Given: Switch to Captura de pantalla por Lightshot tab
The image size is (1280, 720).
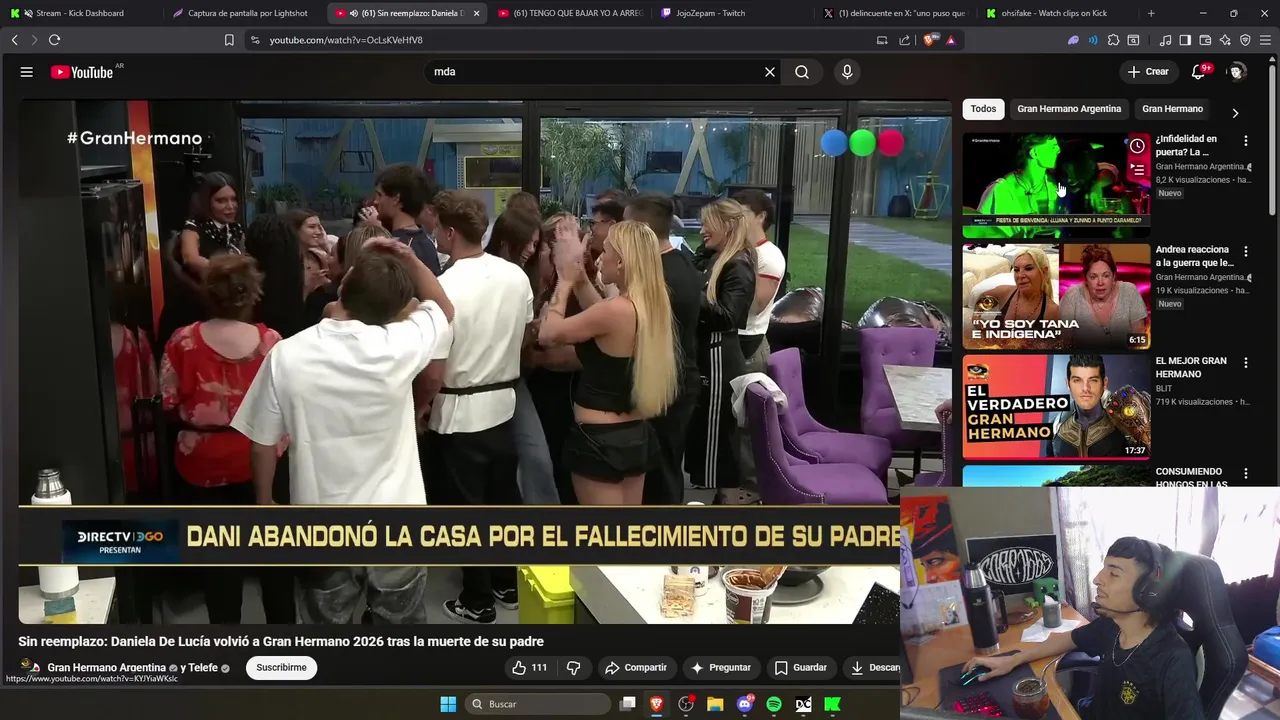Looking at the screenshot, I should 245,13.
